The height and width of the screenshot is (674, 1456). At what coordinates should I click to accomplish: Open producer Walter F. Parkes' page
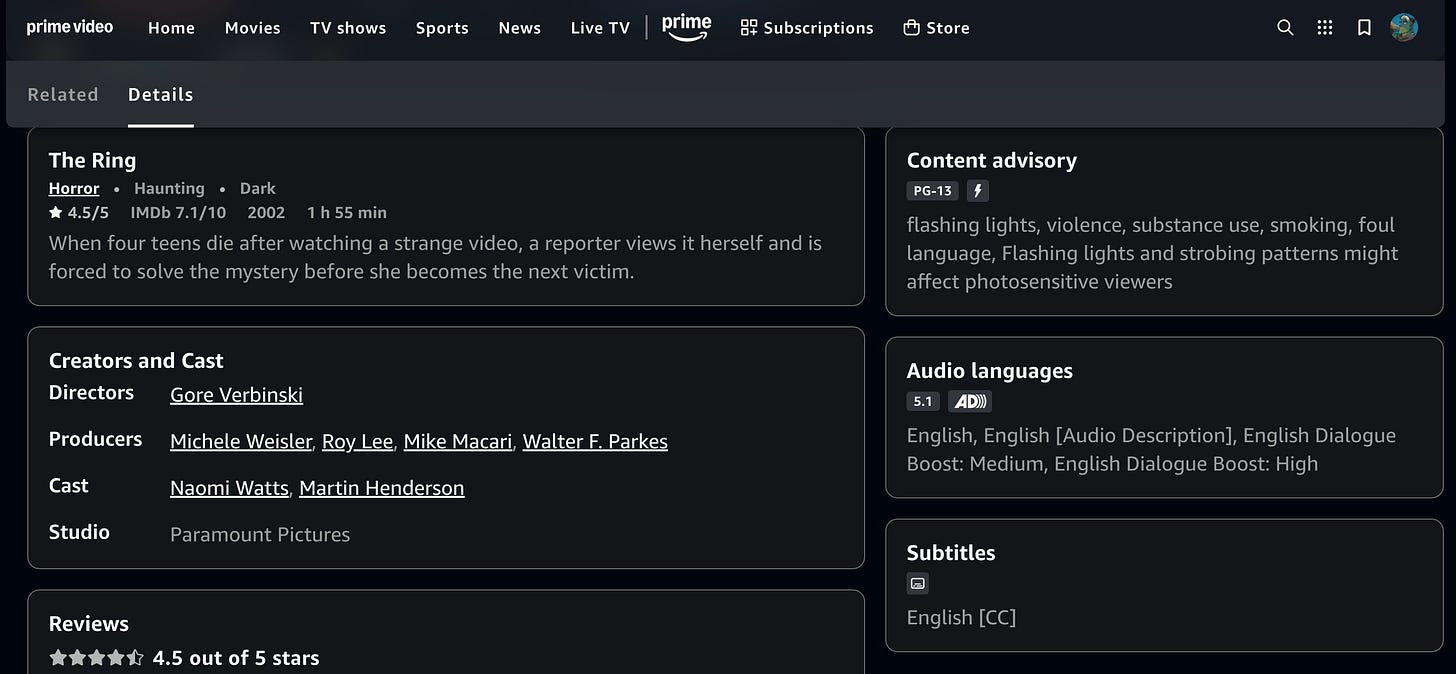point(595,441)
